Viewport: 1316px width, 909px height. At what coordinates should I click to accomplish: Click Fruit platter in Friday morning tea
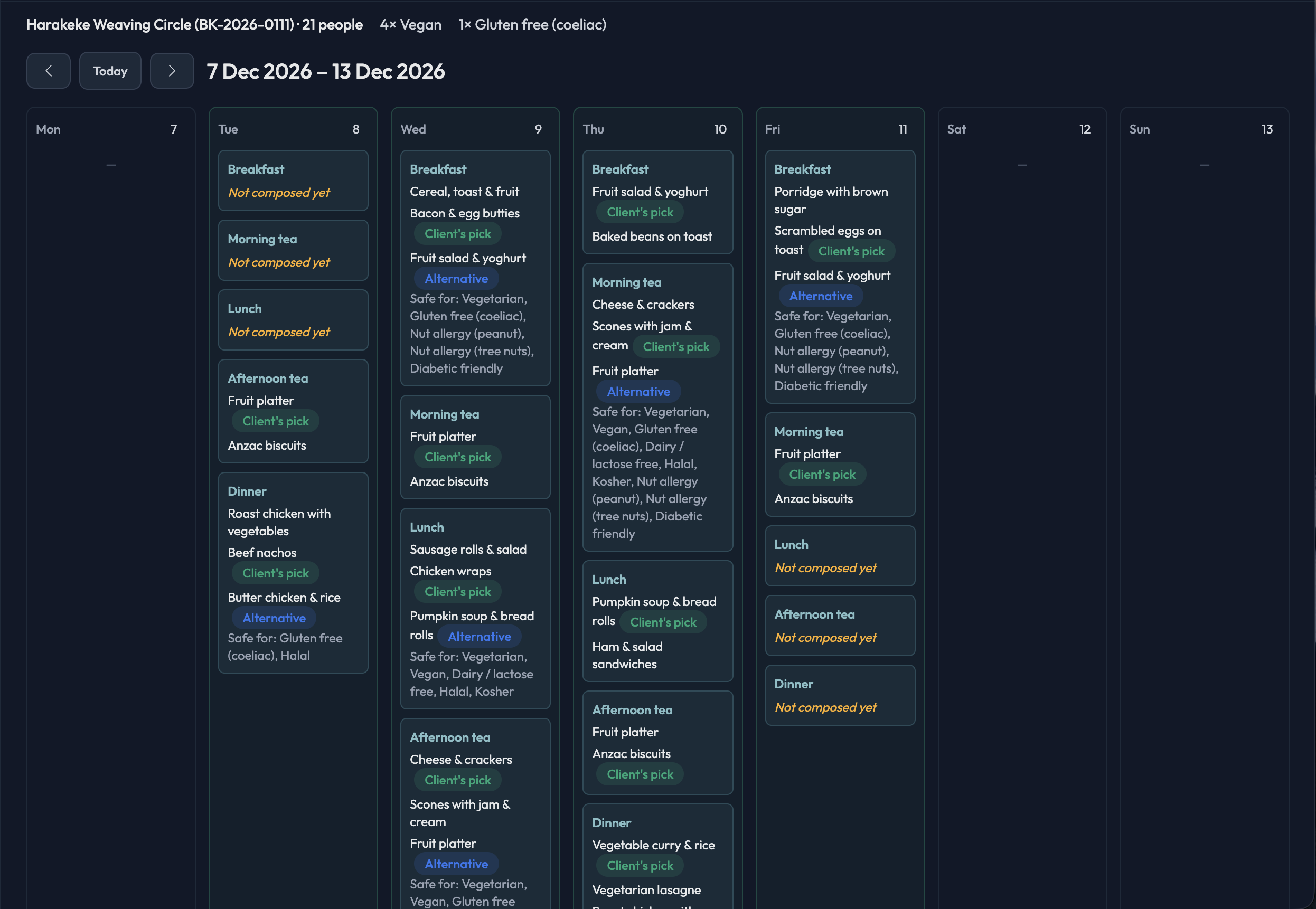(807, 453)
